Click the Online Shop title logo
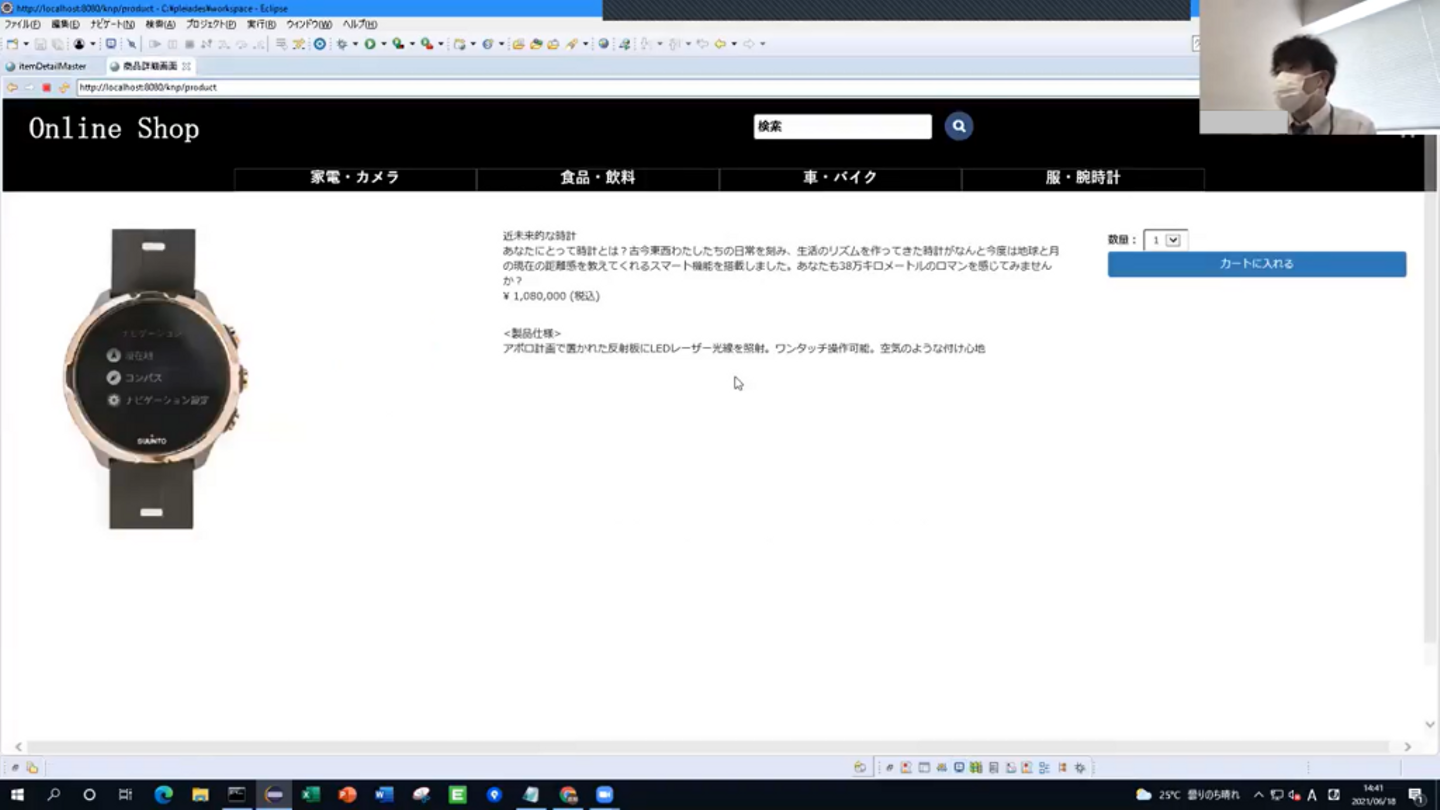The height and width of the screenshot is (810, 1440). point(114,129)
